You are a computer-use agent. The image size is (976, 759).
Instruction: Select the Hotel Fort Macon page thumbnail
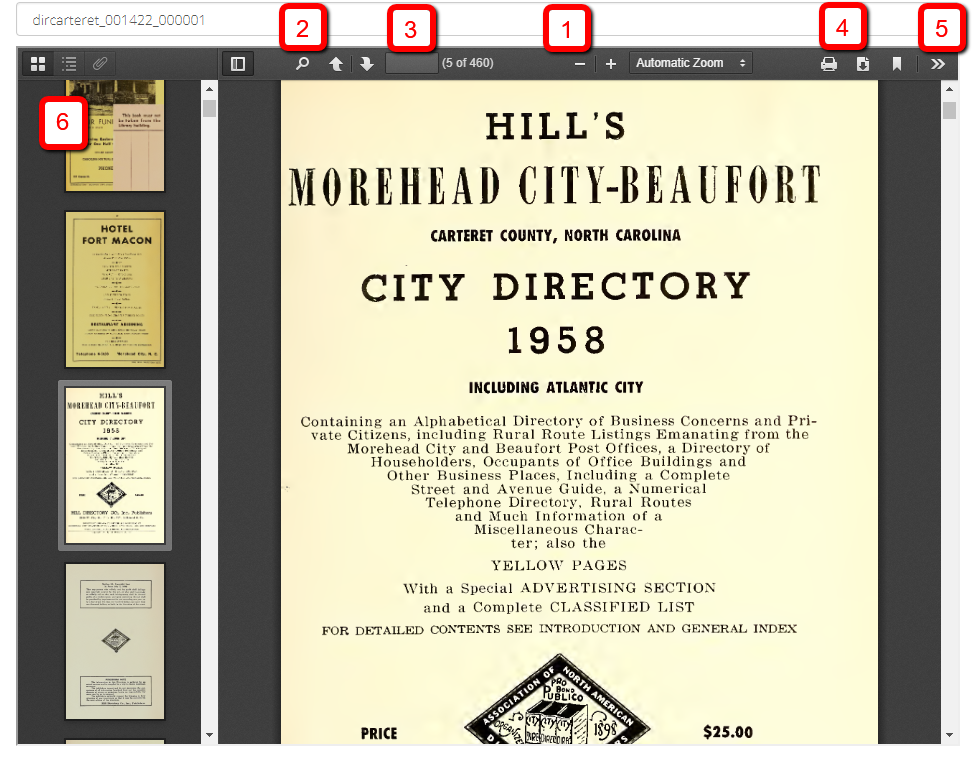coord(115,290)
